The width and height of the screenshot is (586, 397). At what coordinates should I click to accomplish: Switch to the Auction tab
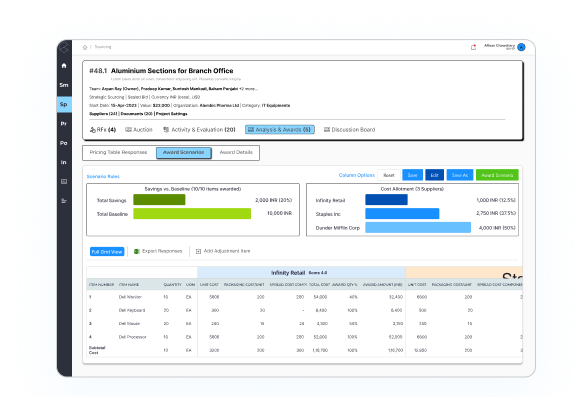click(x=139, y=130)
